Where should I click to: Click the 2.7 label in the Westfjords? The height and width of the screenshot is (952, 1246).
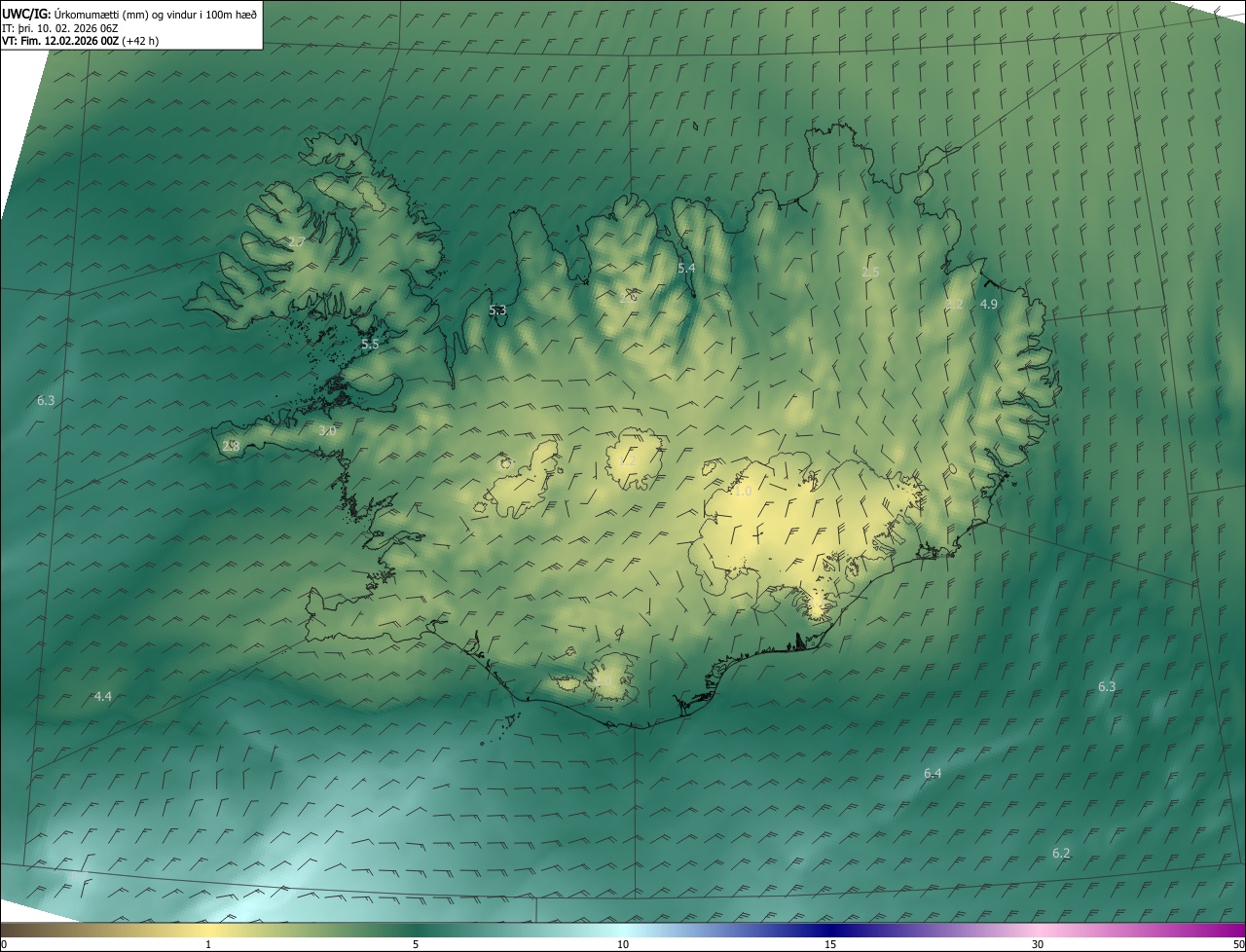[297, 241]
